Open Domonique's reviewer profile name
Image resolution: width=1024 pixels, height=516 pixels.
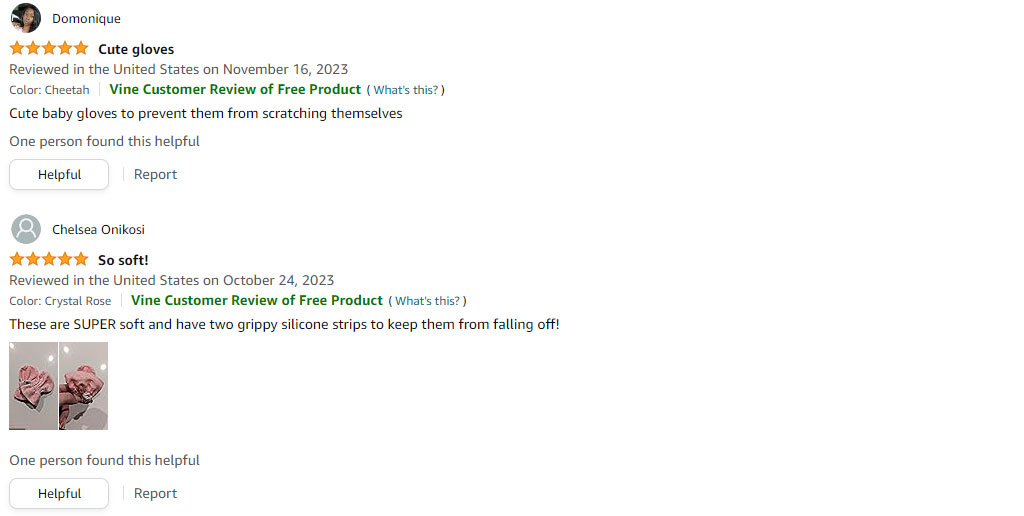click(x=86, y=19)
